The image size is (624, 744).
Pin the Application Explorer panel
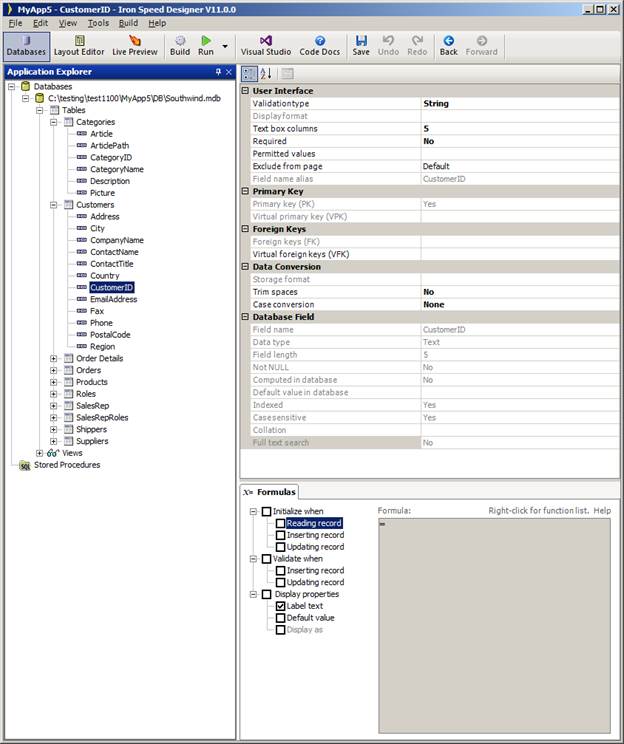pyautogui.click(x=218, y=72)
